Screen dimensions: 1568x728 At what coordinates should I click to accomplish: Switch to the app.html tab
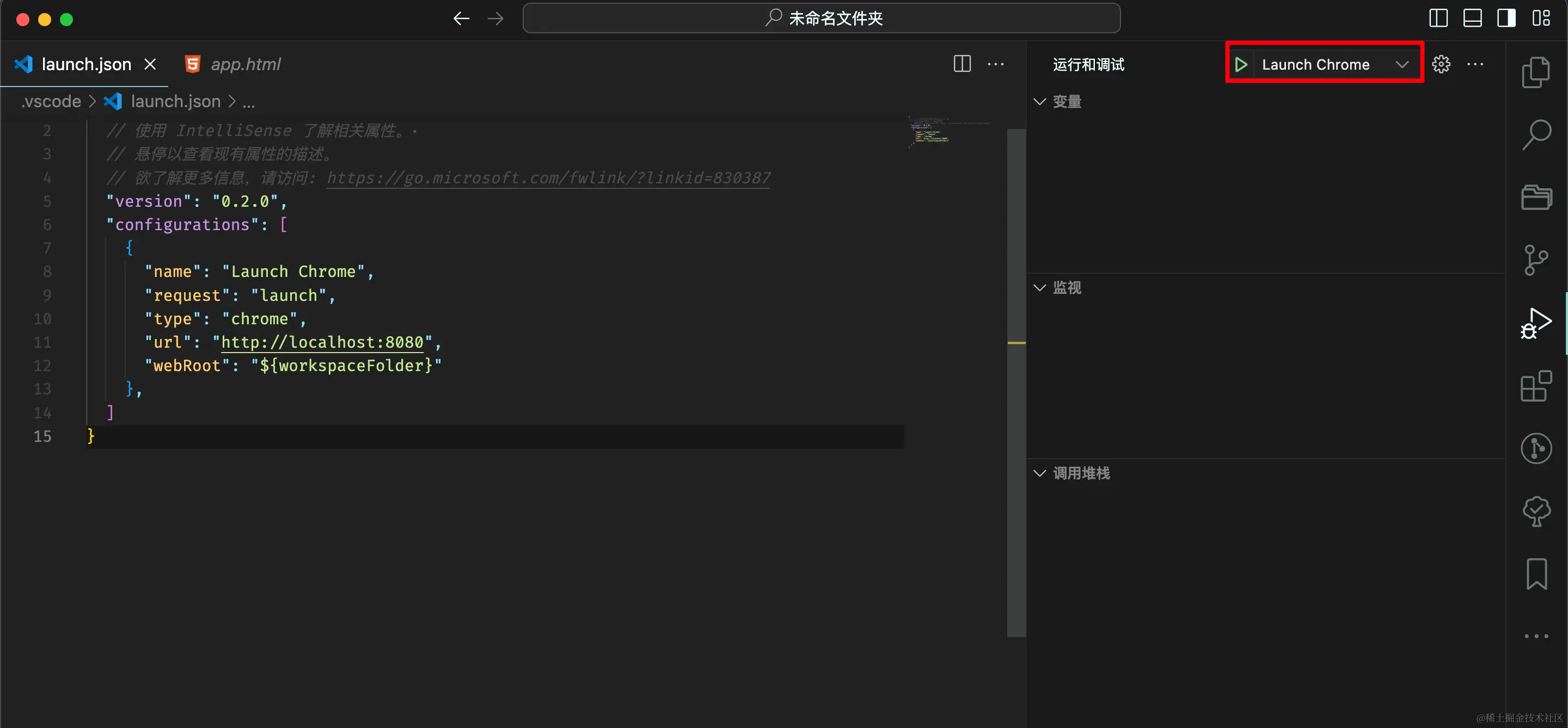[244, 64]
